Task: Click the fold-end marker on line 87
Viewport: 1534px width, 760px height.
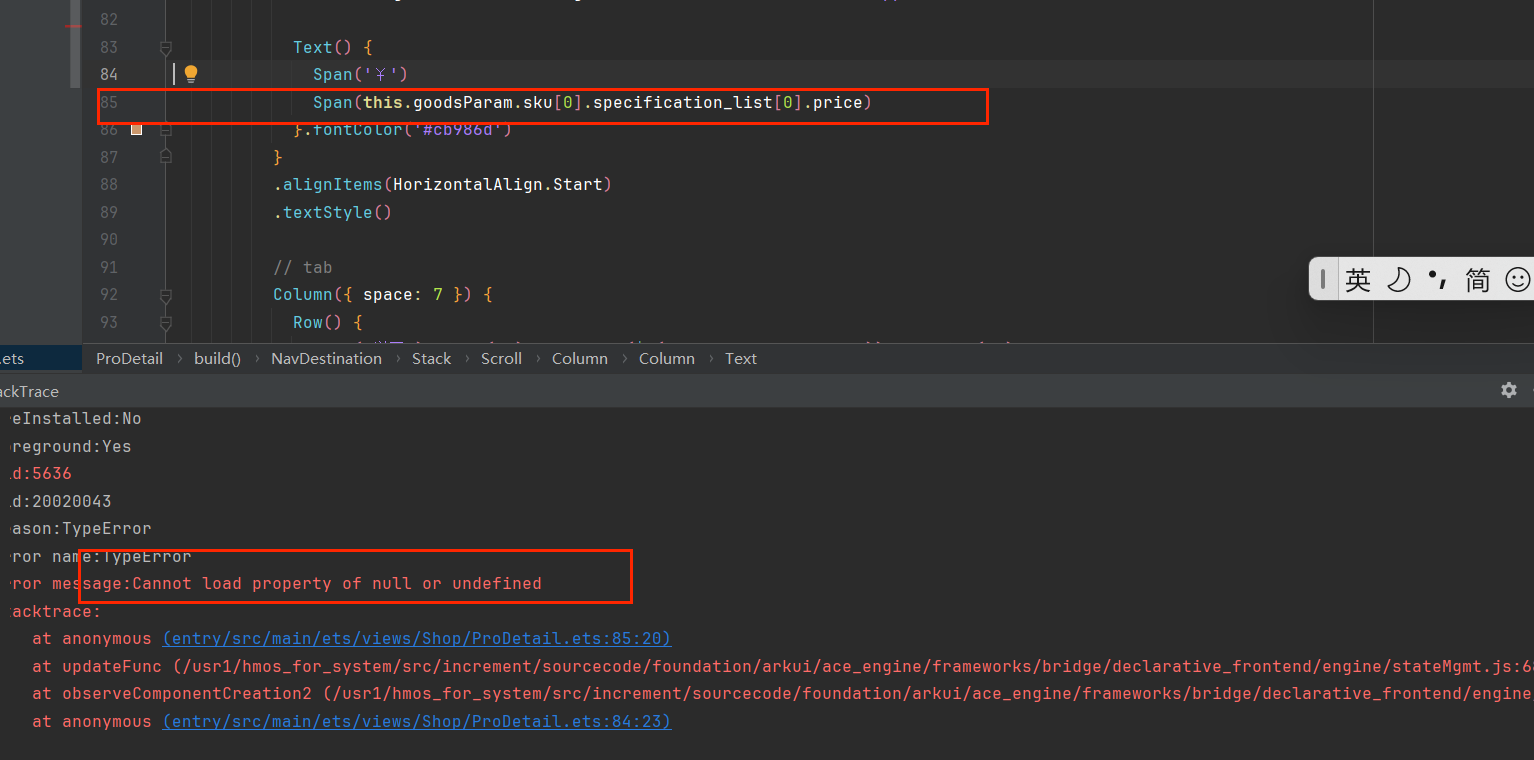Action: point(166,156)
